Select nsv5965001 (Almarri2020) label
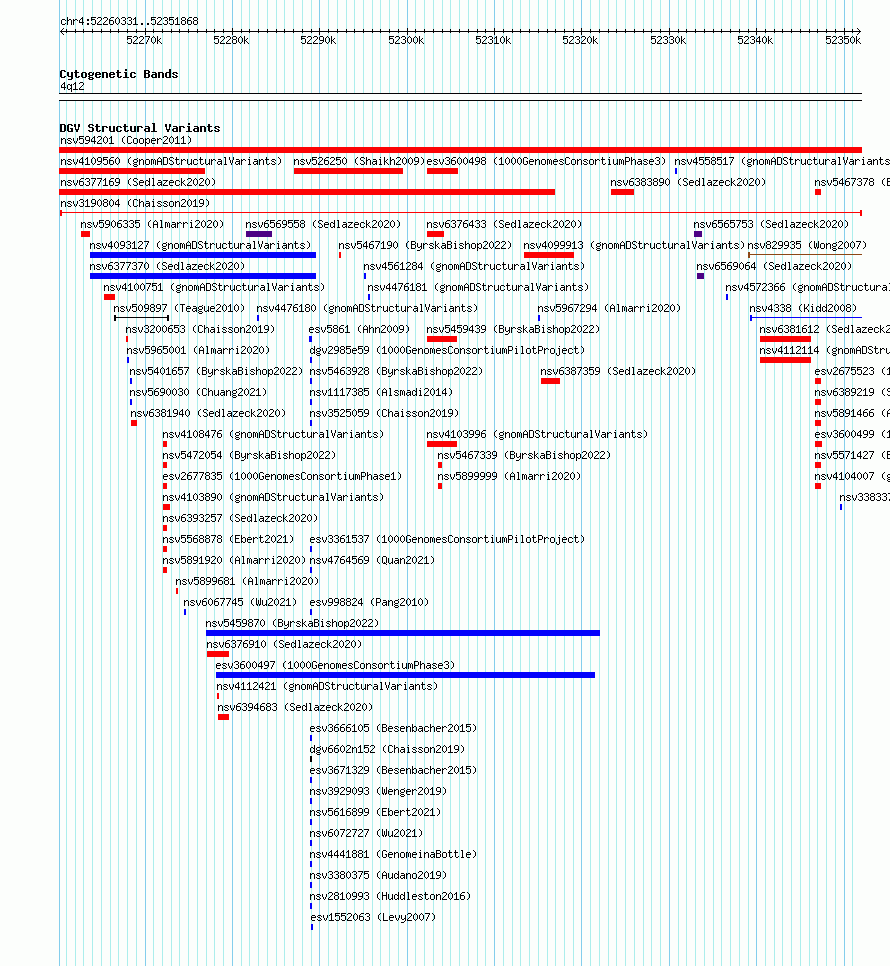 [x=198, y=350]
